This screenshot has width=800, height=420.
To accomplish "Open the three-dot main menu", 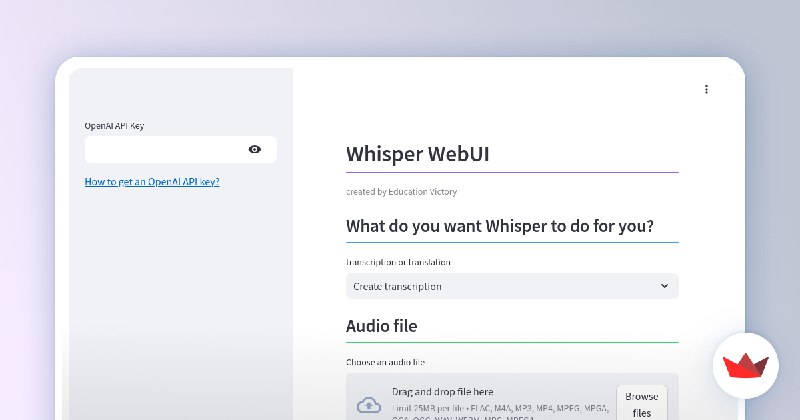I will point(706,89).
